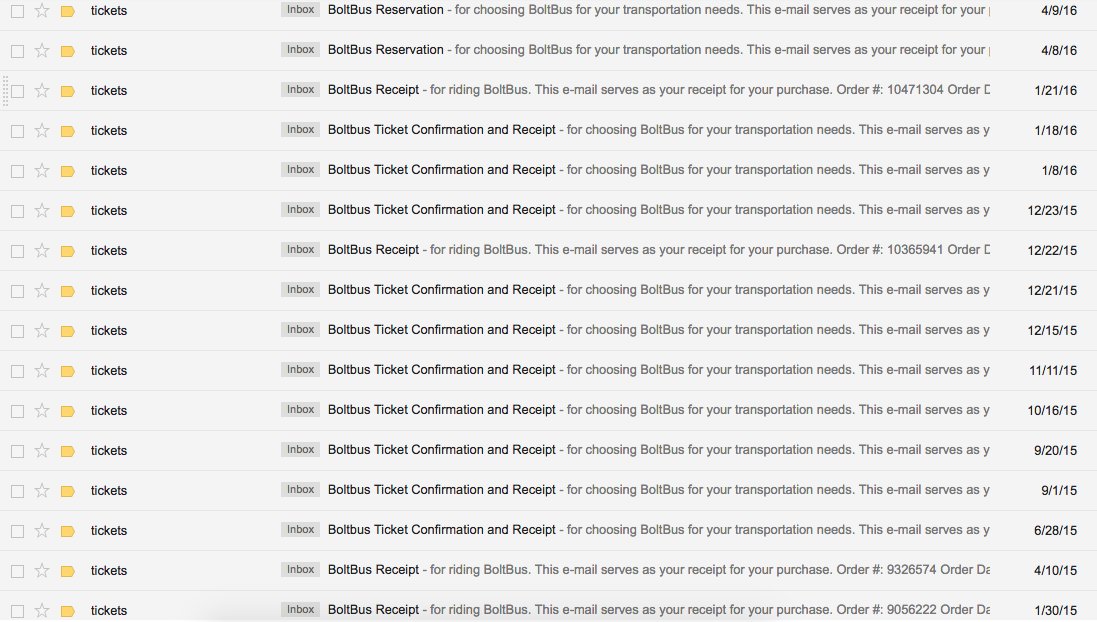
Task: Select the checkbox for the 4/8/16 email
Action: point(17,51)
